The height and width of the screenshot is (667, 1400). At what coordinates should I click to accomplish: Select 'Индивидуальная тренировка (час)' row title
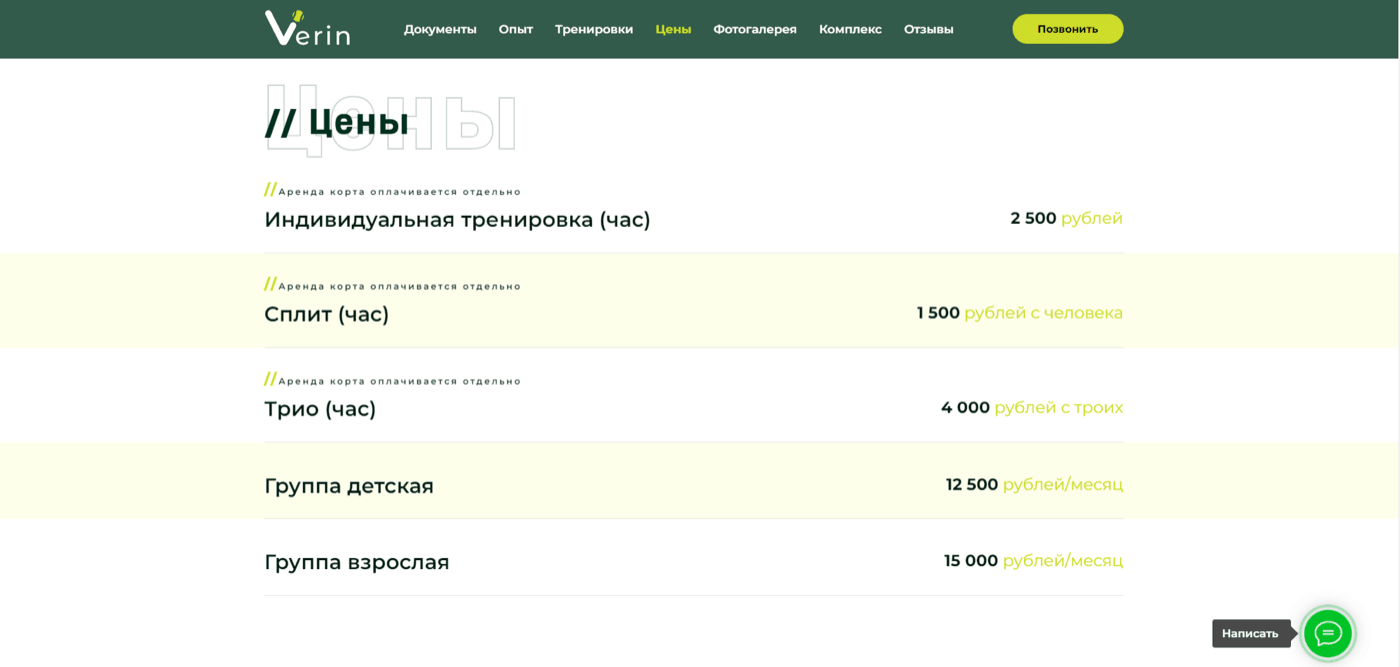(457, 219)
